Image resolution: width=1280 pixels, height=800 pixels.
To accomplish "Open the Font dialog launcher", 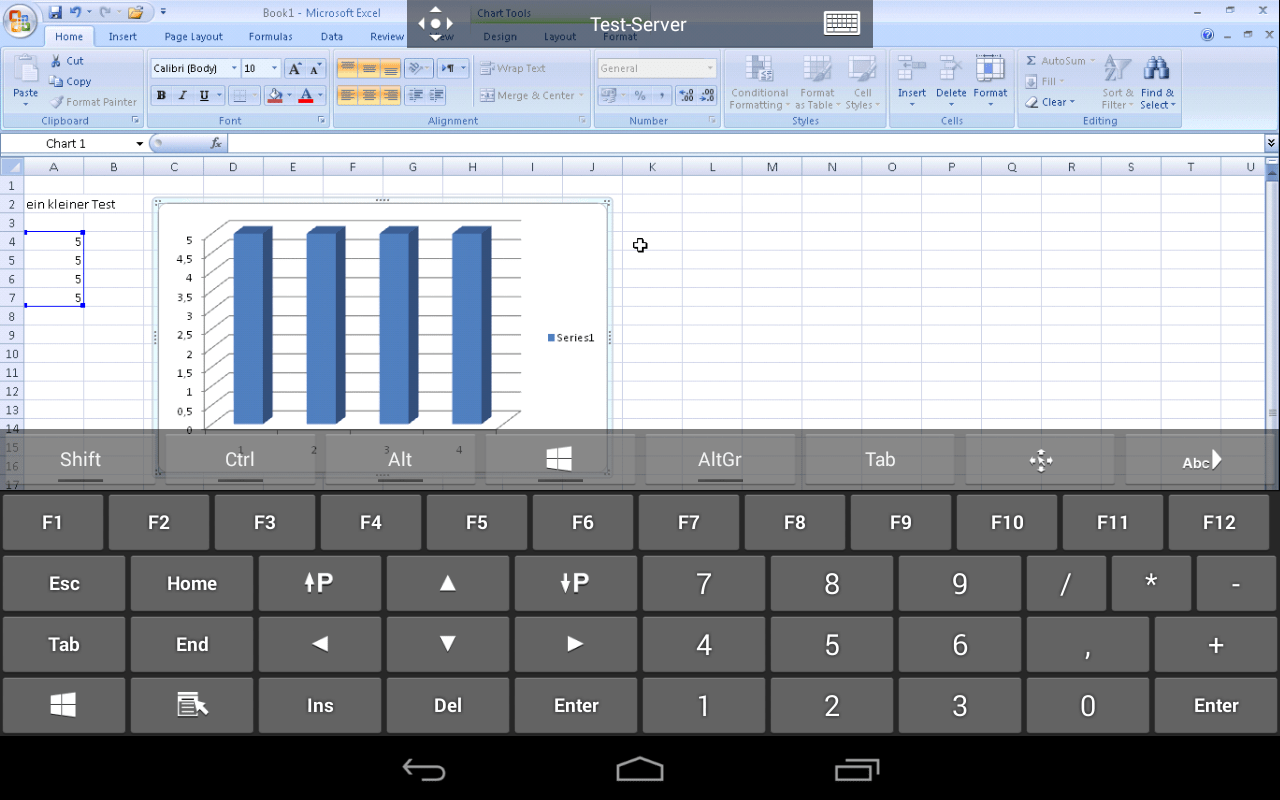I will click(322, 121).
